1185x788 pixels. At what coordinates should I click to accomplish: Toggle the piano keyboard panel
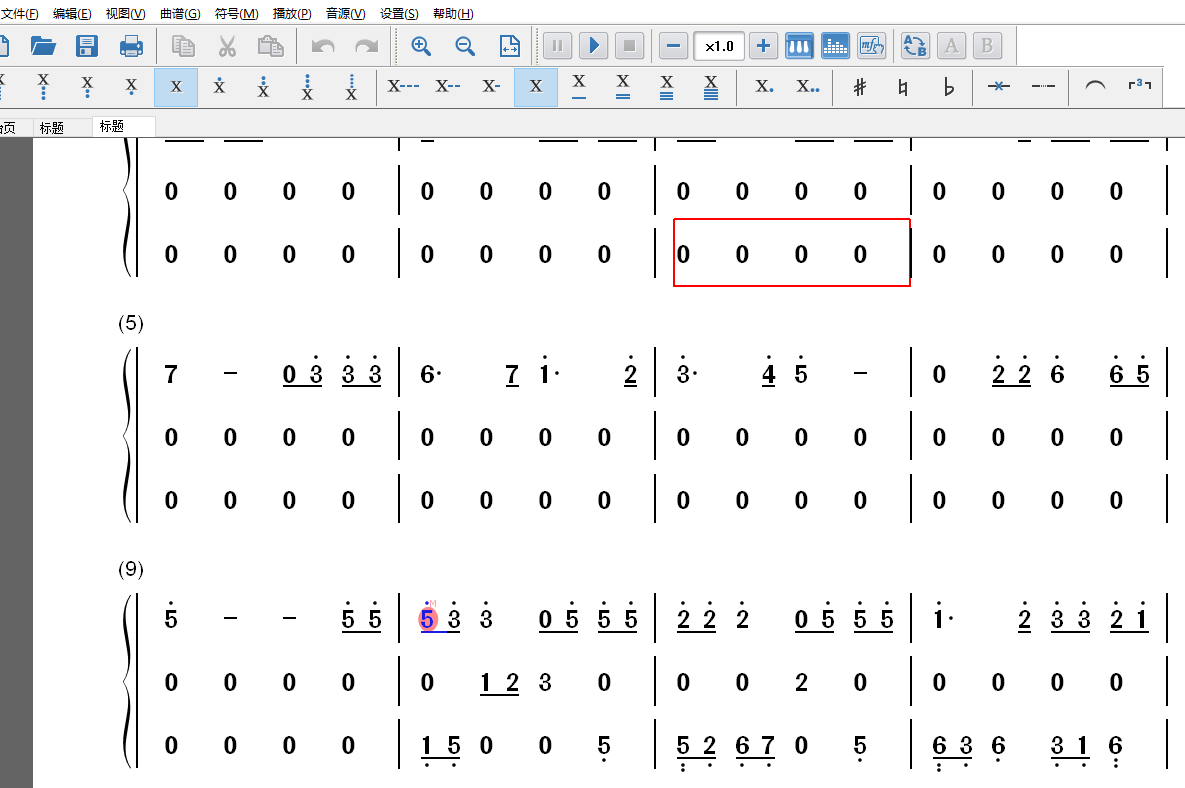tap(799, 46)
